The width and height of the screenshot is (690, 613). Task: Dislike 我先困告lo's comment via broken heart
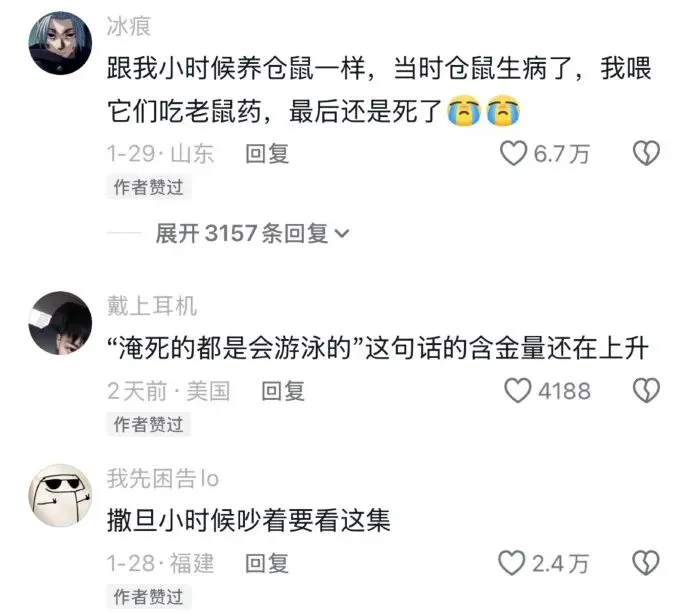(x=646, y=563)
